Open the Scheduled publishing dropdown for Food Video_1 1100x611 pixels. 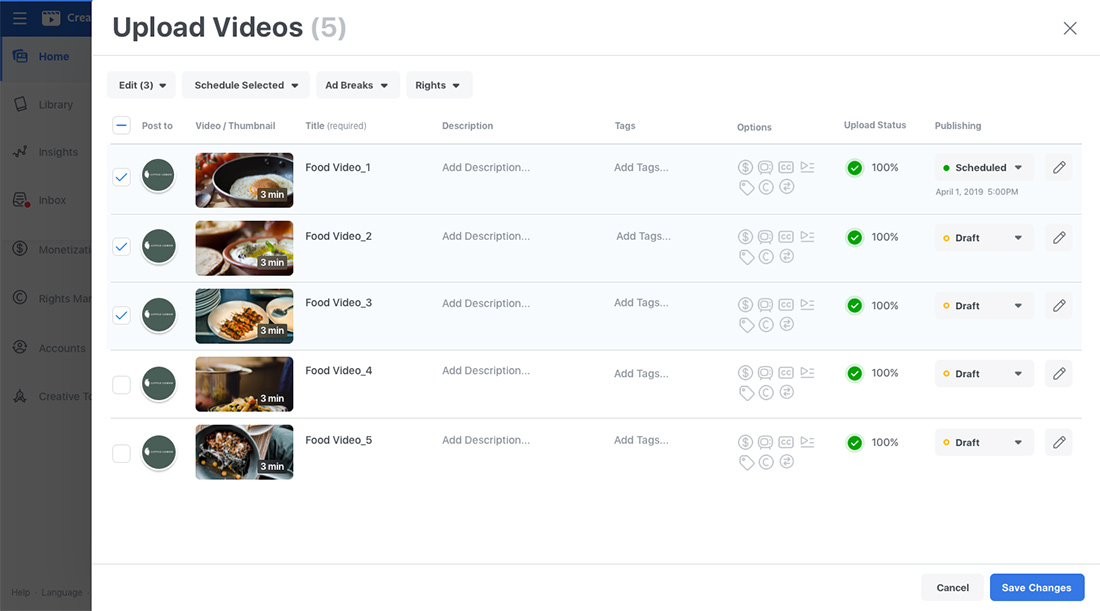click(x=984, y=168)
